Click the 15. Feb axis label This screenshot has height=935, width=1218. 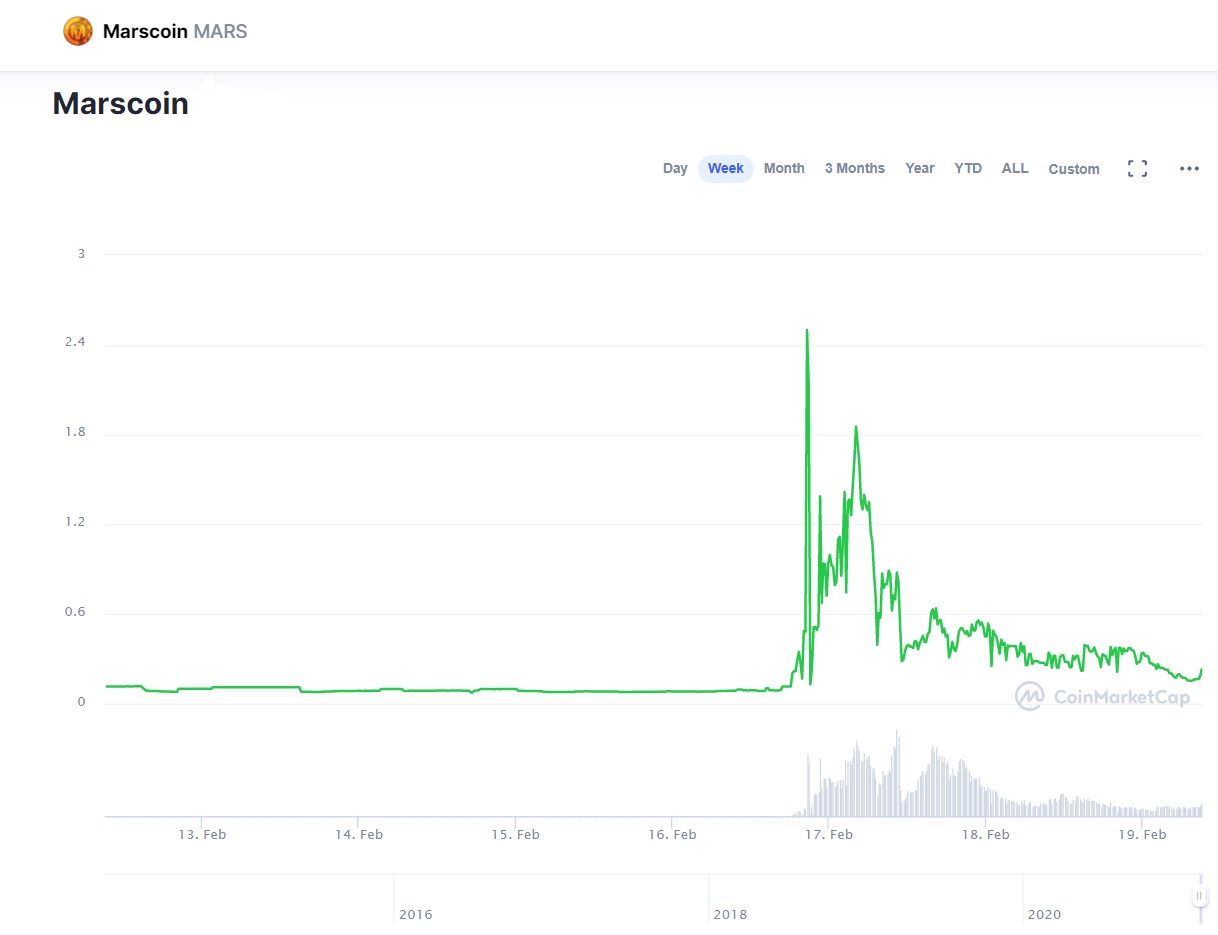click(515, 834)
